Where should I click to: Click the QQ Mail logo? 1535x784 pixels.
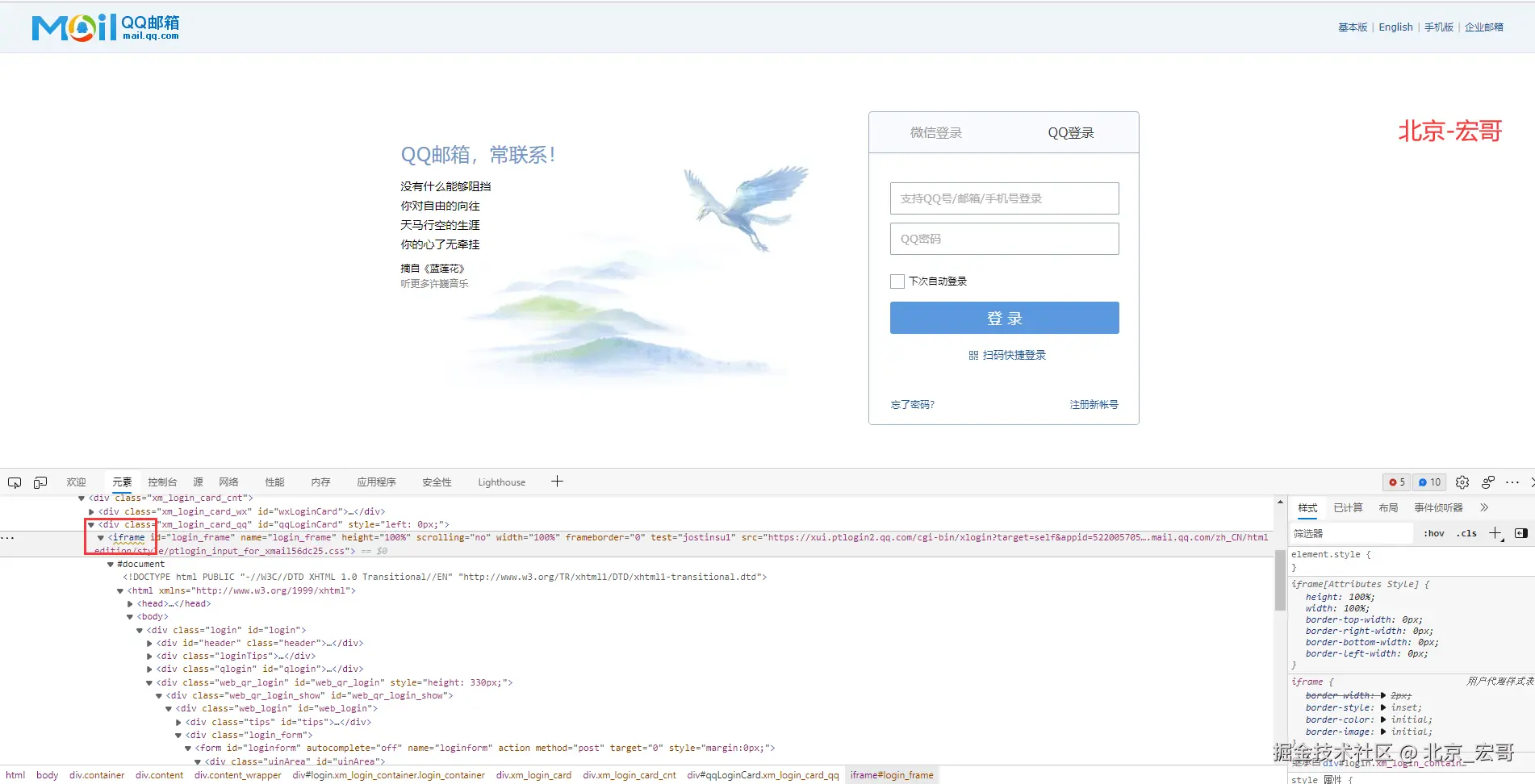click(106, 27)
